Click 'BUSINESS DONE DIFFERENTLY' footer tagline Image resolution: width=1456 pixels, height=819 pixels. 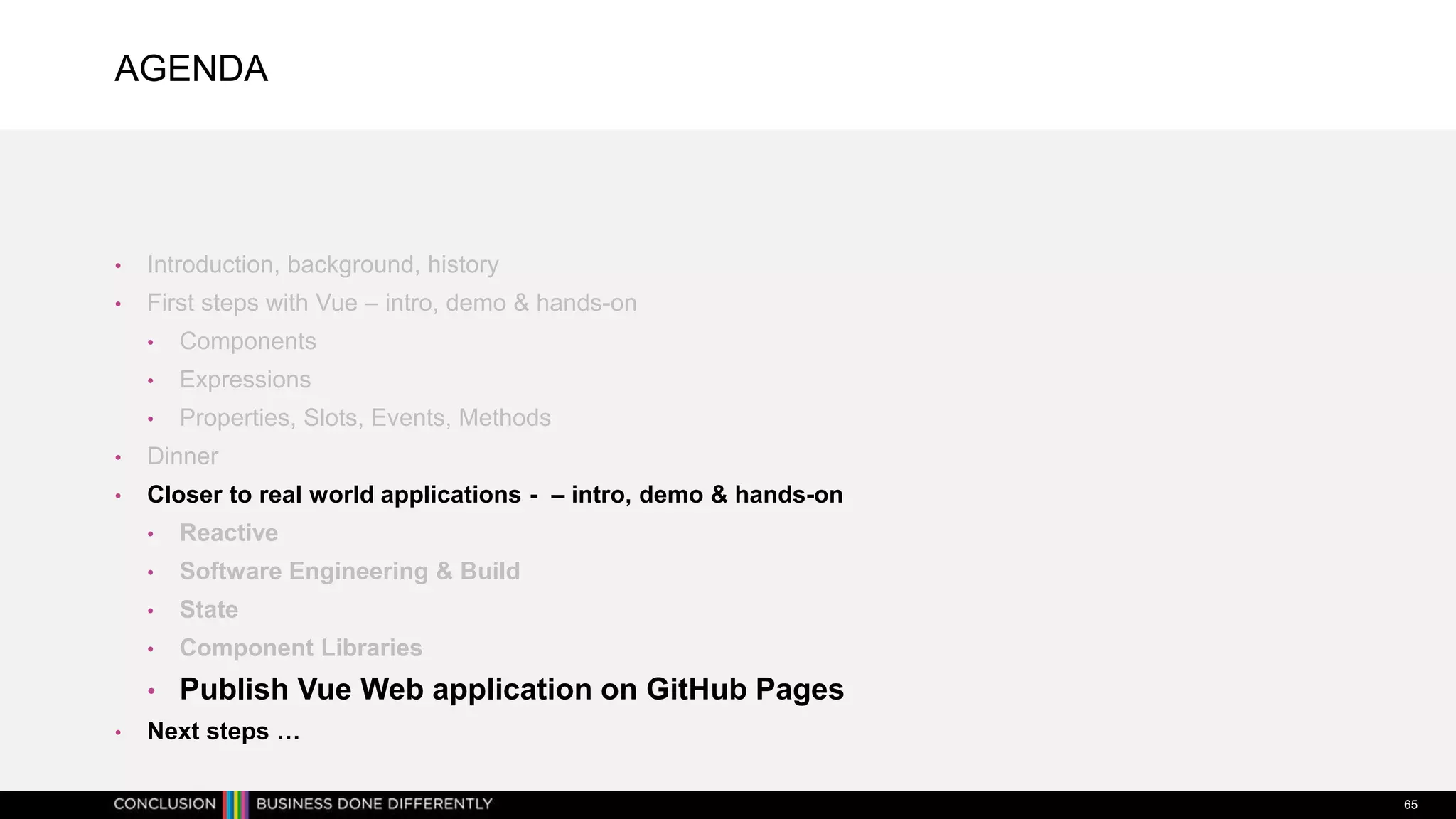374,804
